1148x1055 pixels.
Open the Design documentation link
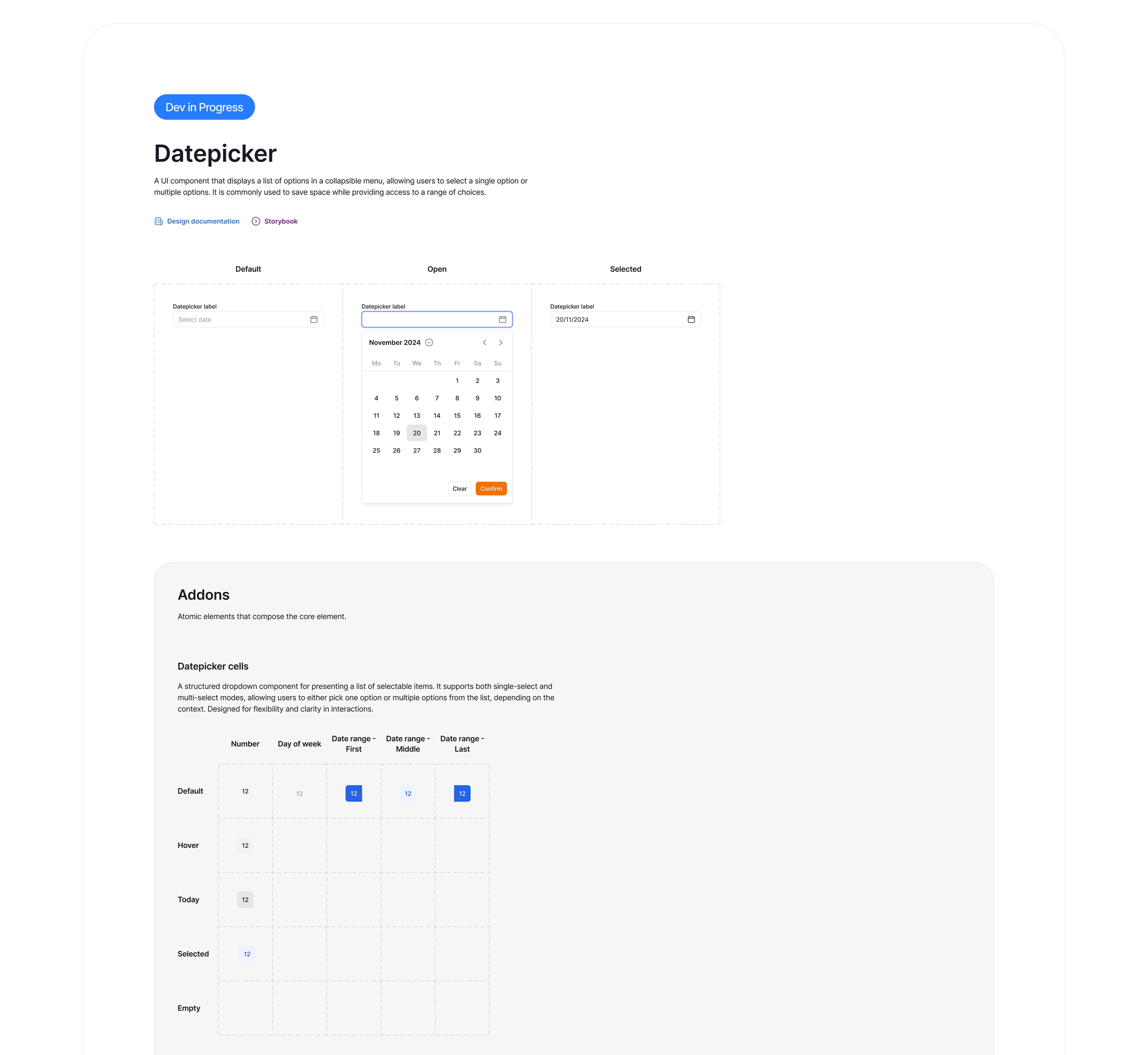pyautogui.click(x=203, y=222)
